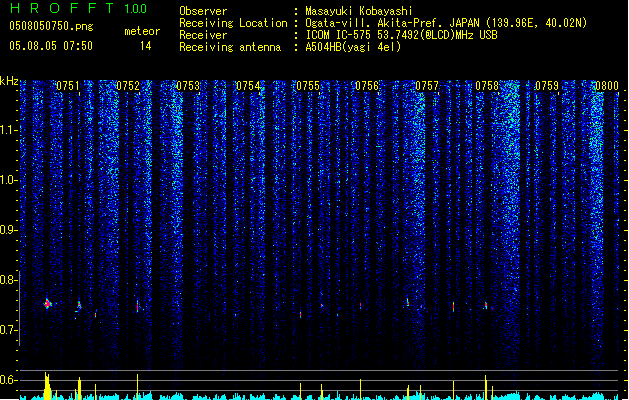The width and height of the screenshot is (629, 400).
Task: Click the 1.1 kHz axis tick label
Action: coord(9,130)
